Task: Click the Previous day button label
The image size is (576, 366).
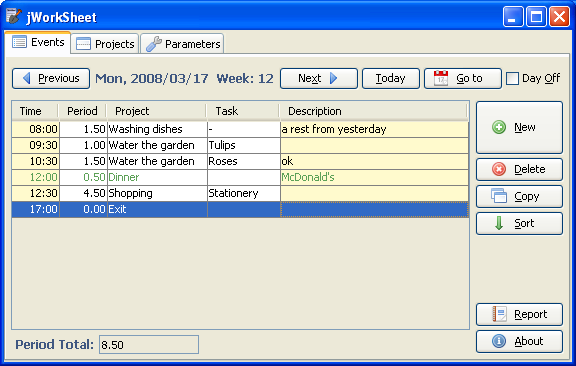Action: (59, 78)
